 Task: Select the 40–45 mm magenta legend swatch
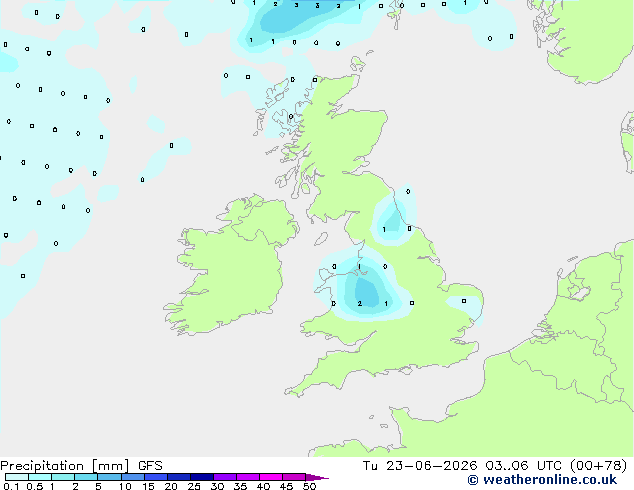tap(271, 477)
